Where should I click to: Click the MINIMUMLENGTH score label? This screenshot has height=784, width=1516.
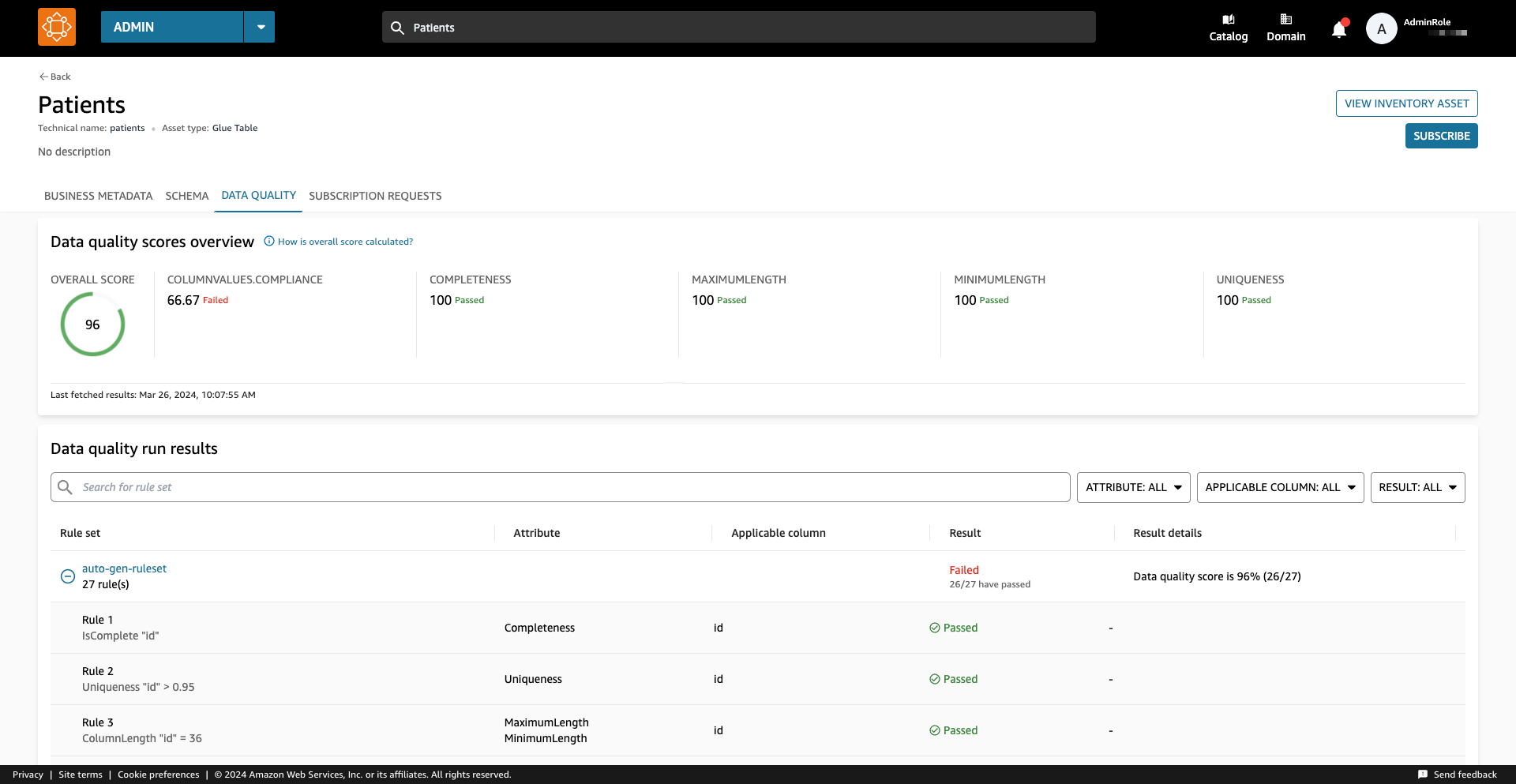click(x=1000, y=279)
